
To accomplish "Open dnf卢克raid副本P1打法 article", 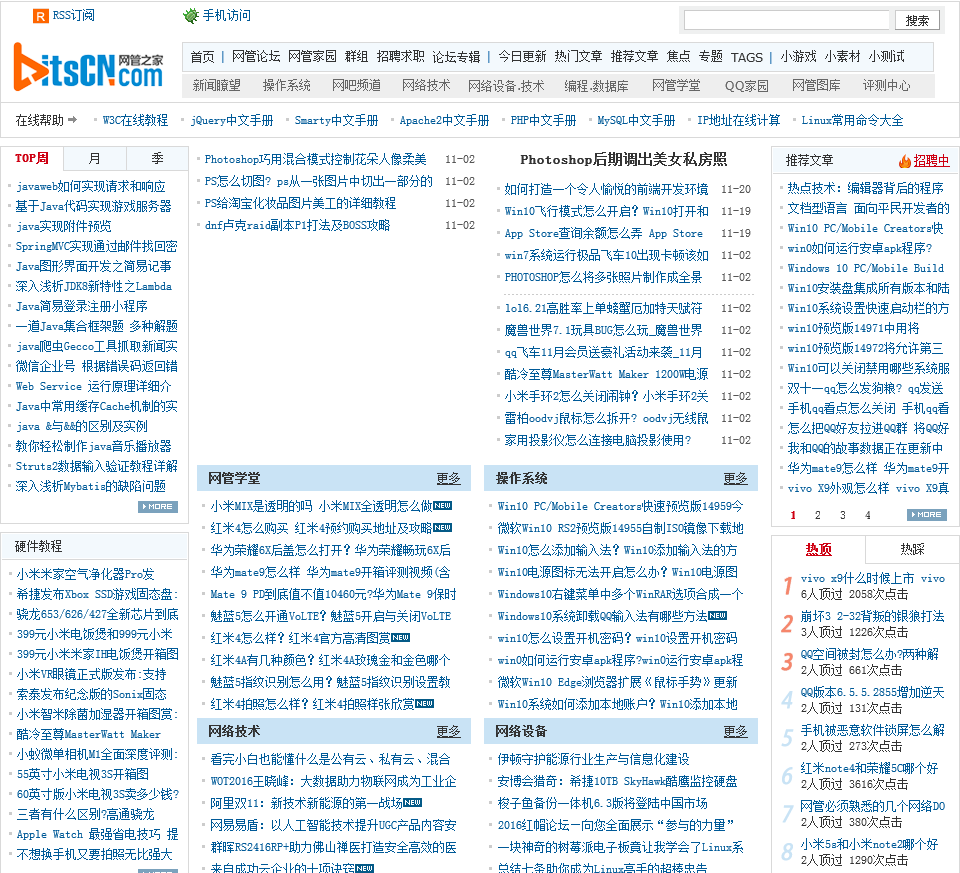I will [x=297, y=225].
